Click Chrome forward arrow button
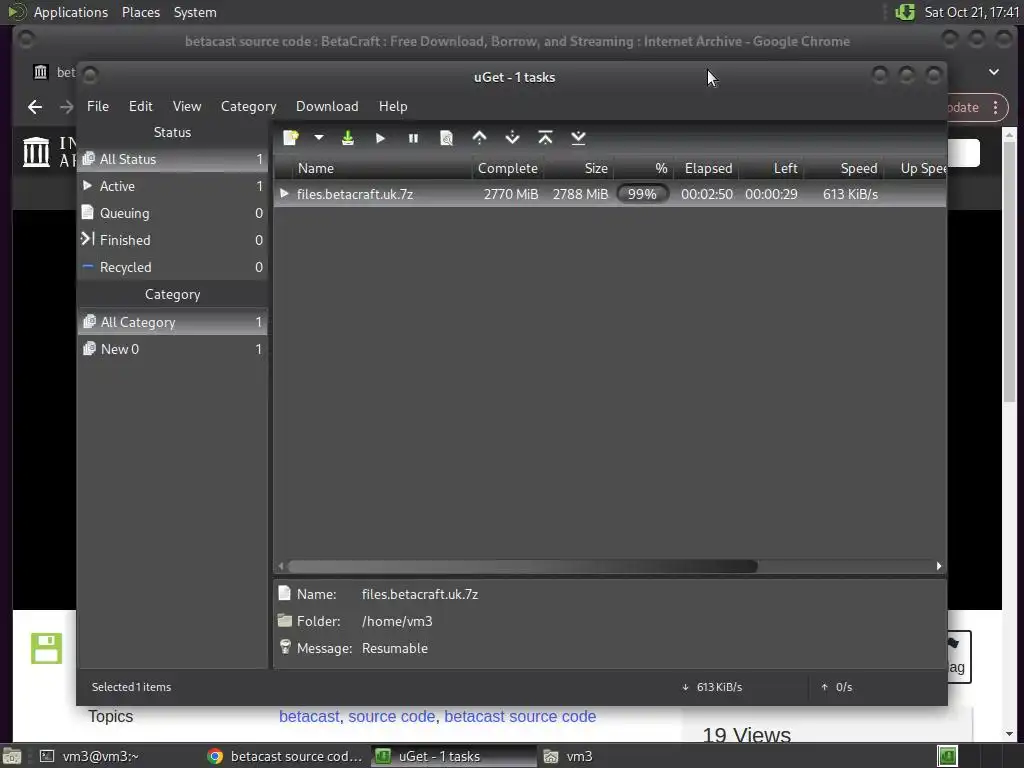1024x768 pixels. (66, 107)
